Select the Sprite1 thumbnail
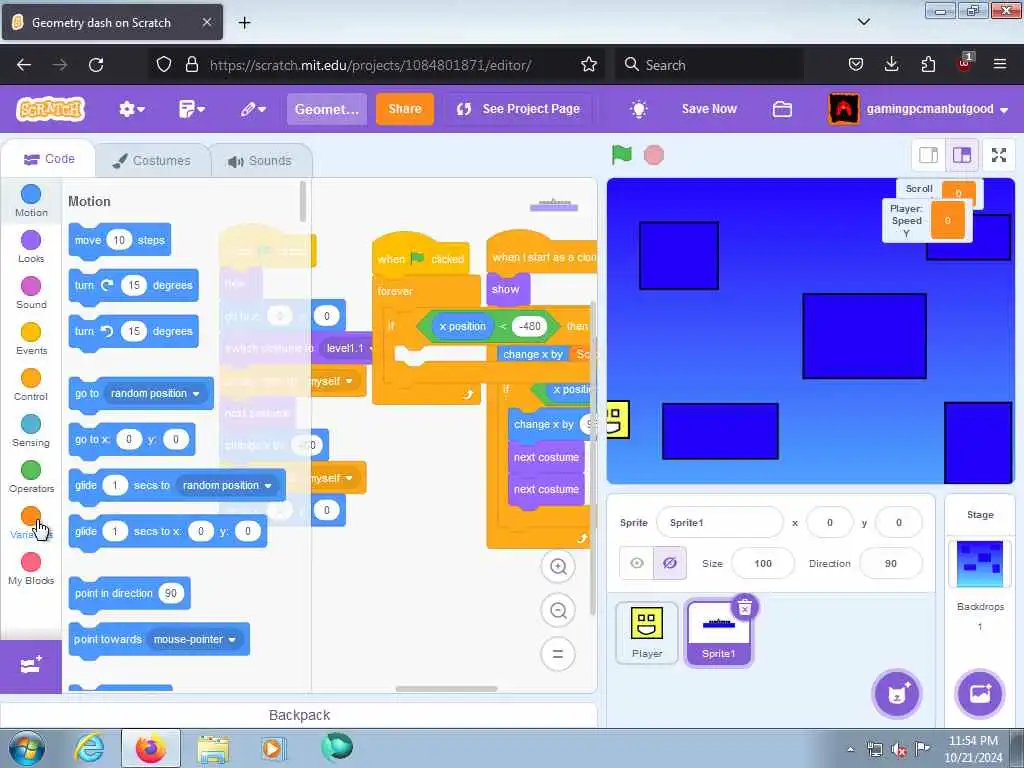 718,633
